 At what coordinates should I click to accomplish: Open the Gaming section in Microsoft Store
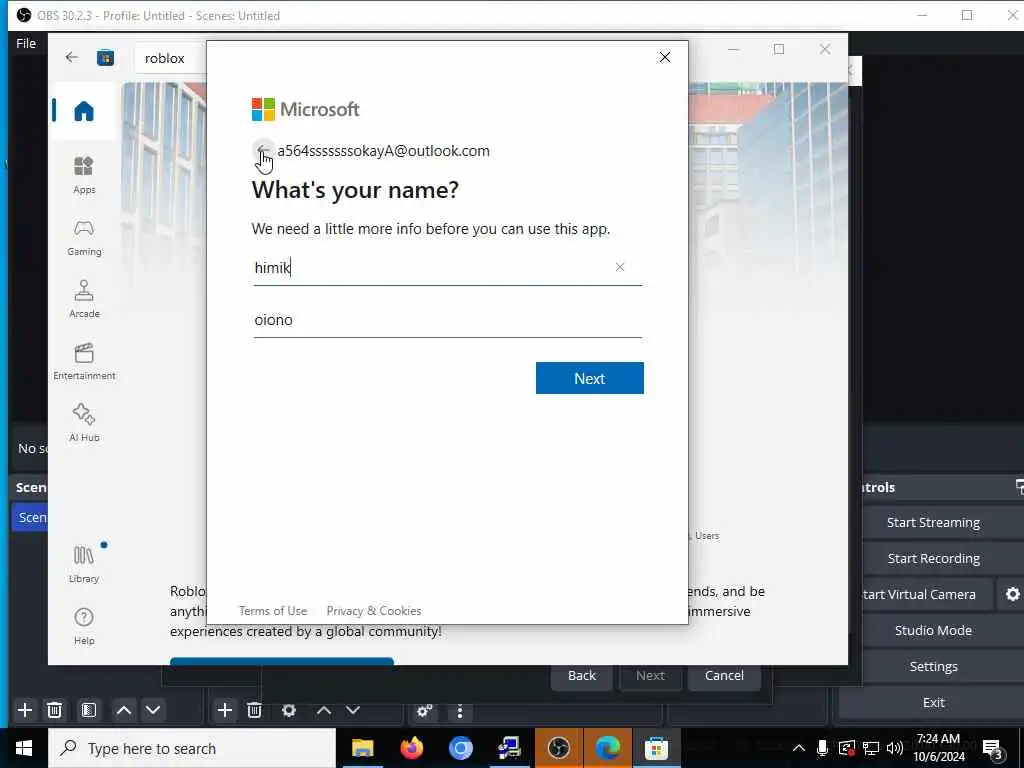point(84,237)
